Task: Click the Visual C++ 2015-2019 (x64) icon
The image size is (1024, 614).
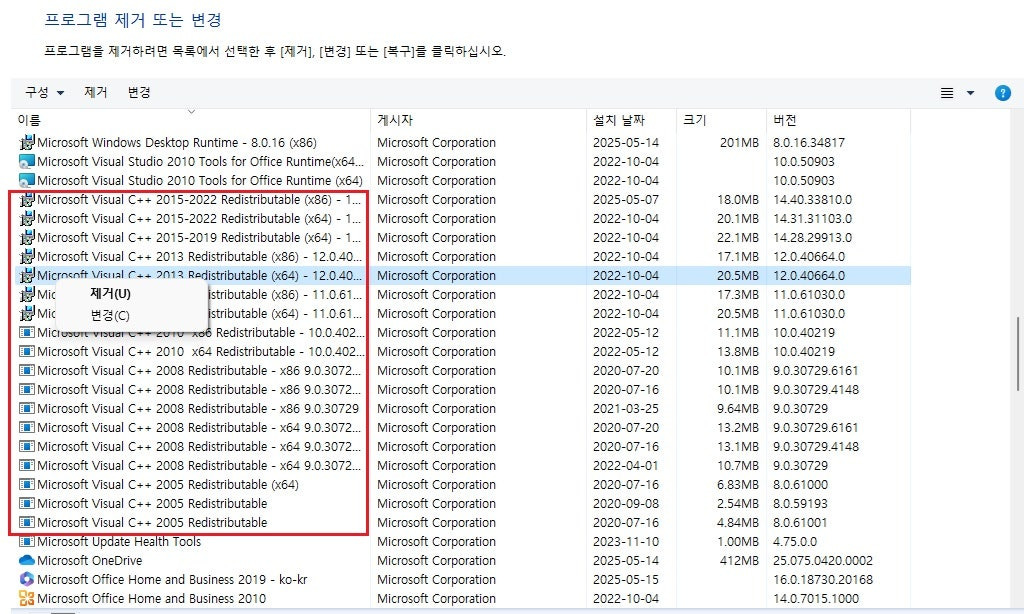Action: click(27, 237)
